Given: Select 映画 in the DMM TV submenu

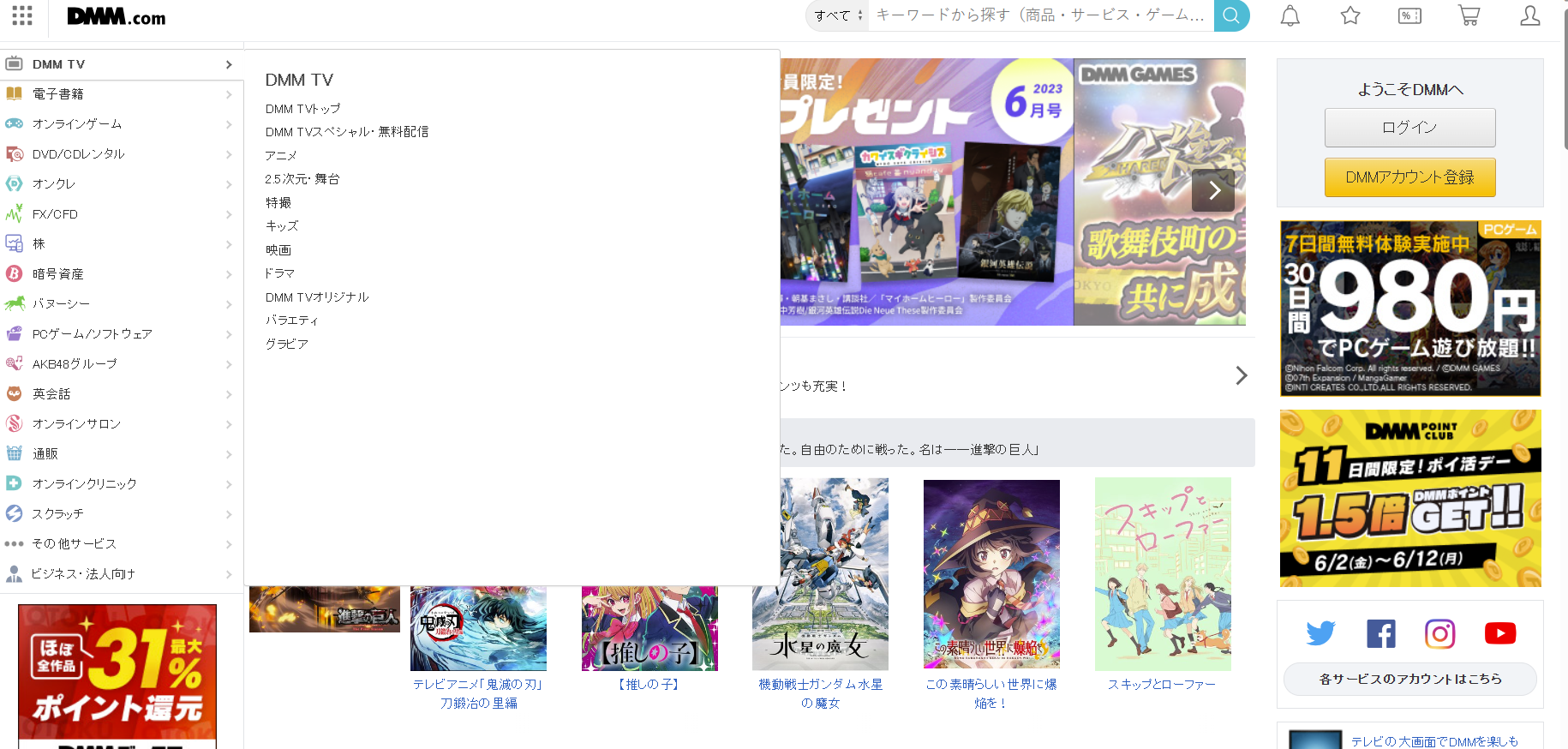Looking at the screenshot, I should coord(278,249).
